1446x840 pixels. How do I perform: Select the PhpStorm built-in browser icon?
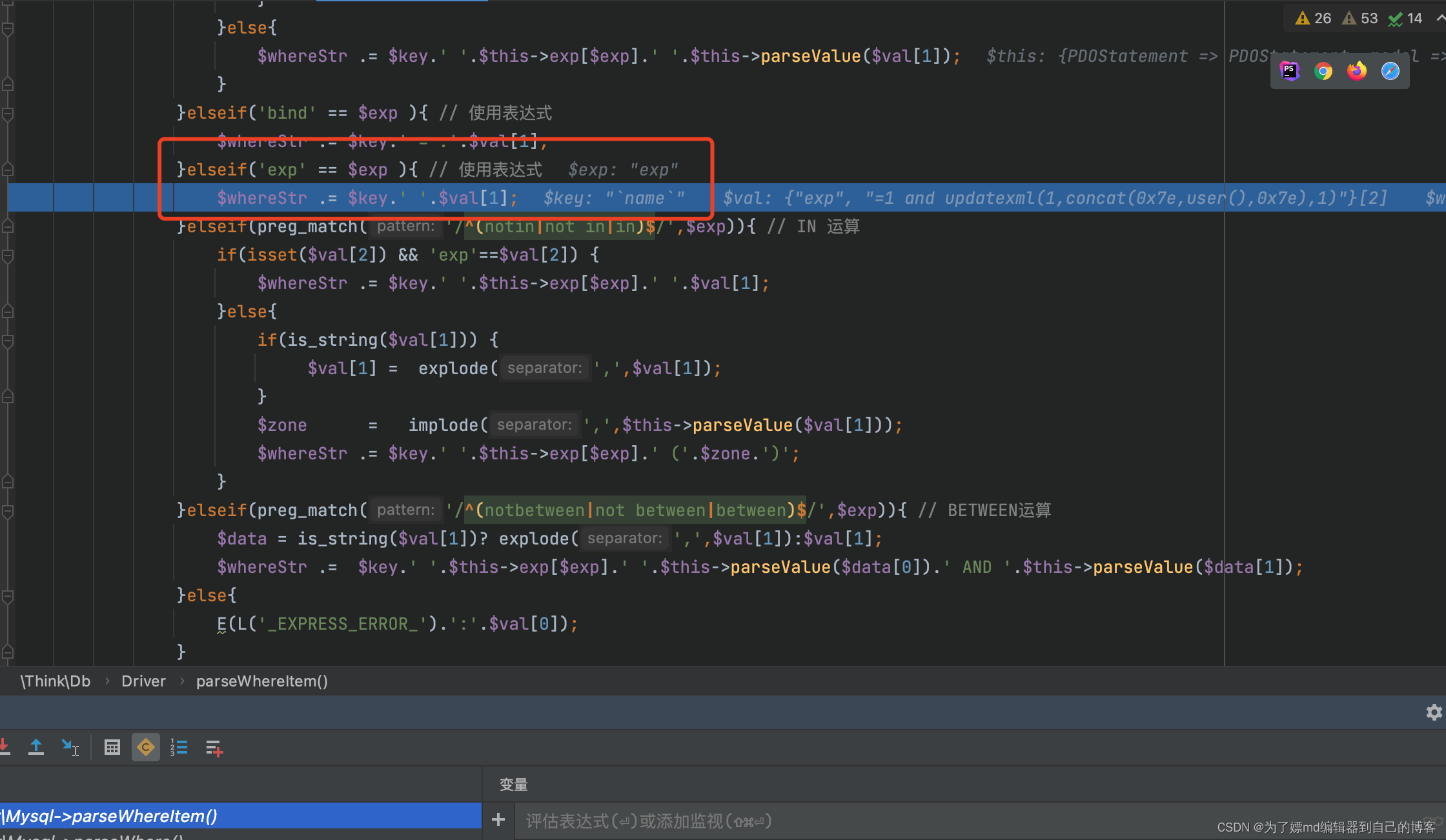1290,71
